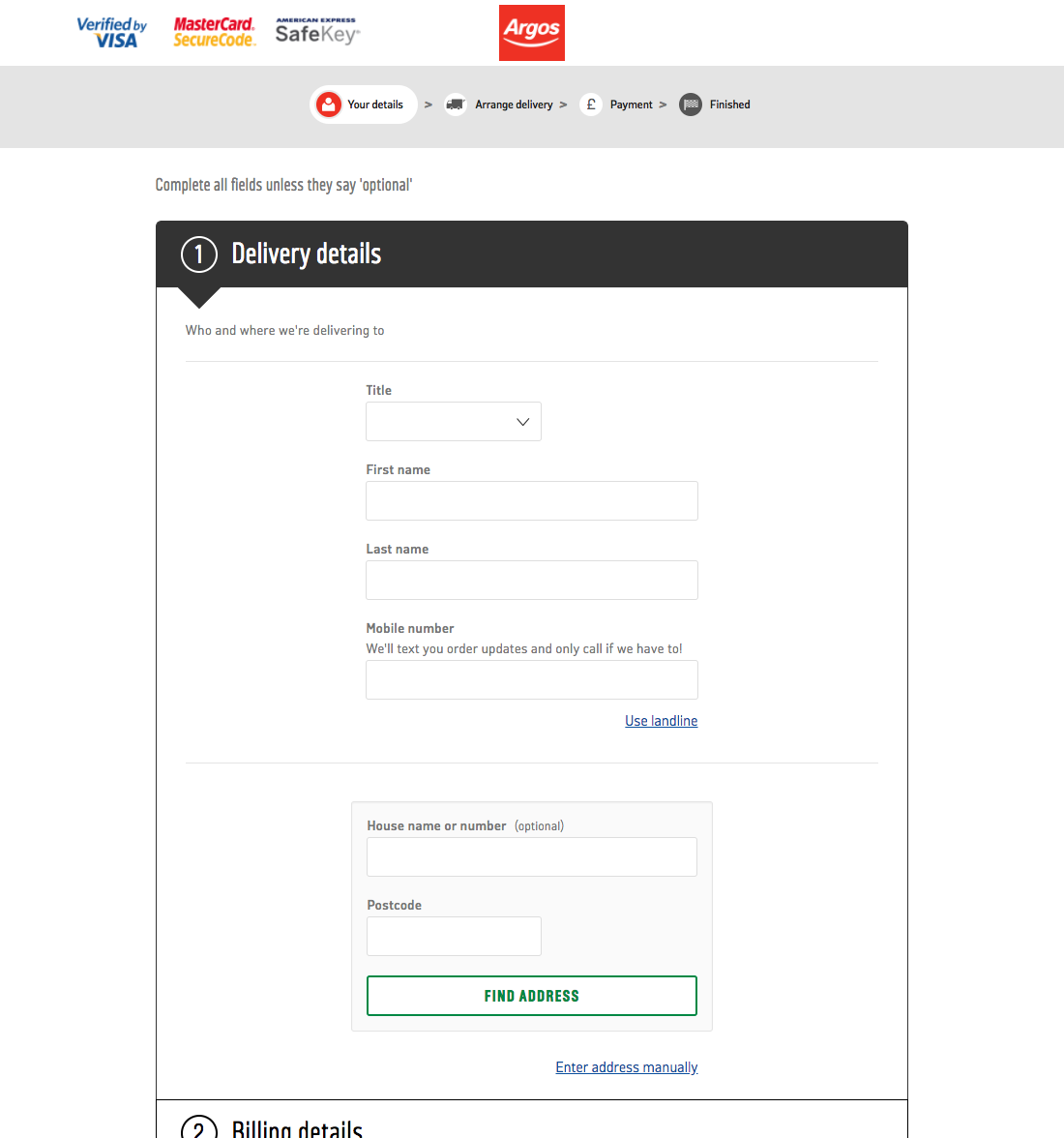Image resolution: width=1064 pixels, height=1138 pixels.
Task: Click the Postcode input box
Action: pyautogui.click(x=454, y=937)
